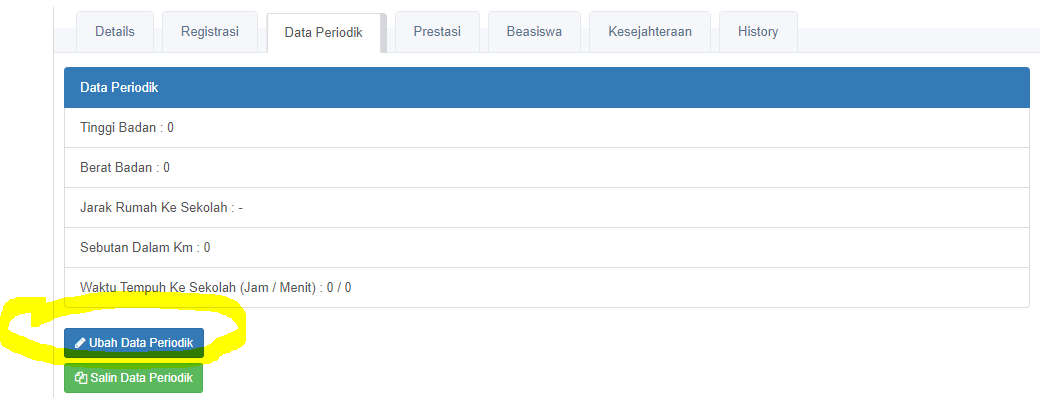Click the Jarak Rumah Ke Sekolah label
The width and height of the screenshot is (1045, 409).
(x=154, y=208)
